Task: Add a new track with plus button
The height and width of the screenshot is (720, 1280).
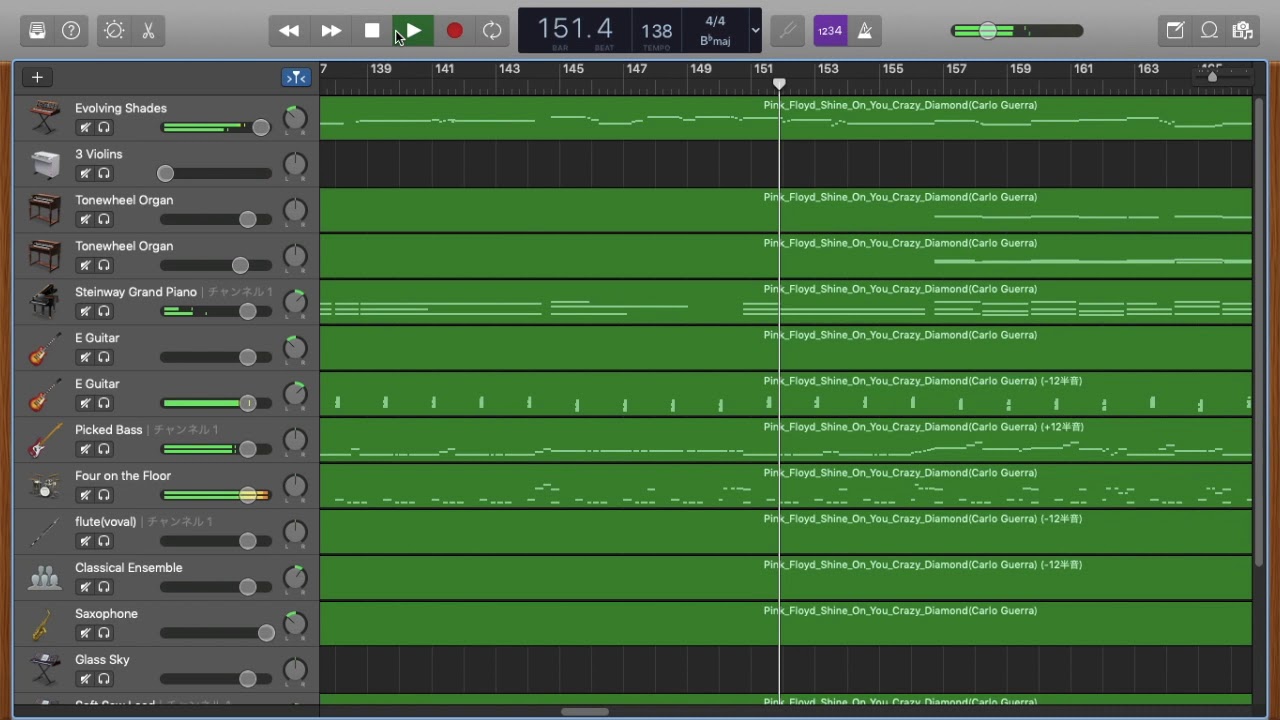Action: [37, 77]
